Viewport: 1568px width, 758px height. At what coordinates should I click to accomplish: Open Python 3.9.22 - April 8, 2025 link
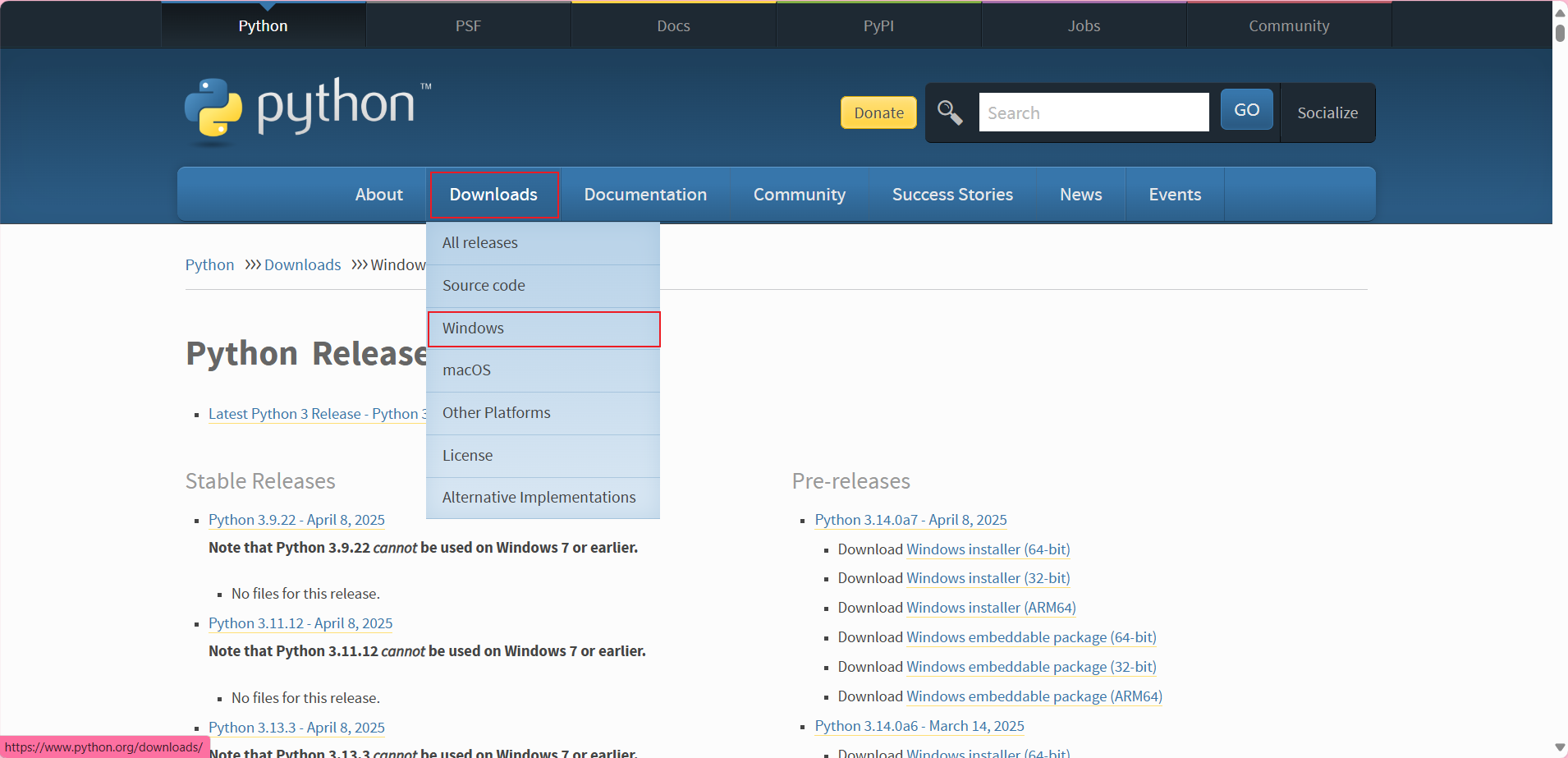point(296,520)
